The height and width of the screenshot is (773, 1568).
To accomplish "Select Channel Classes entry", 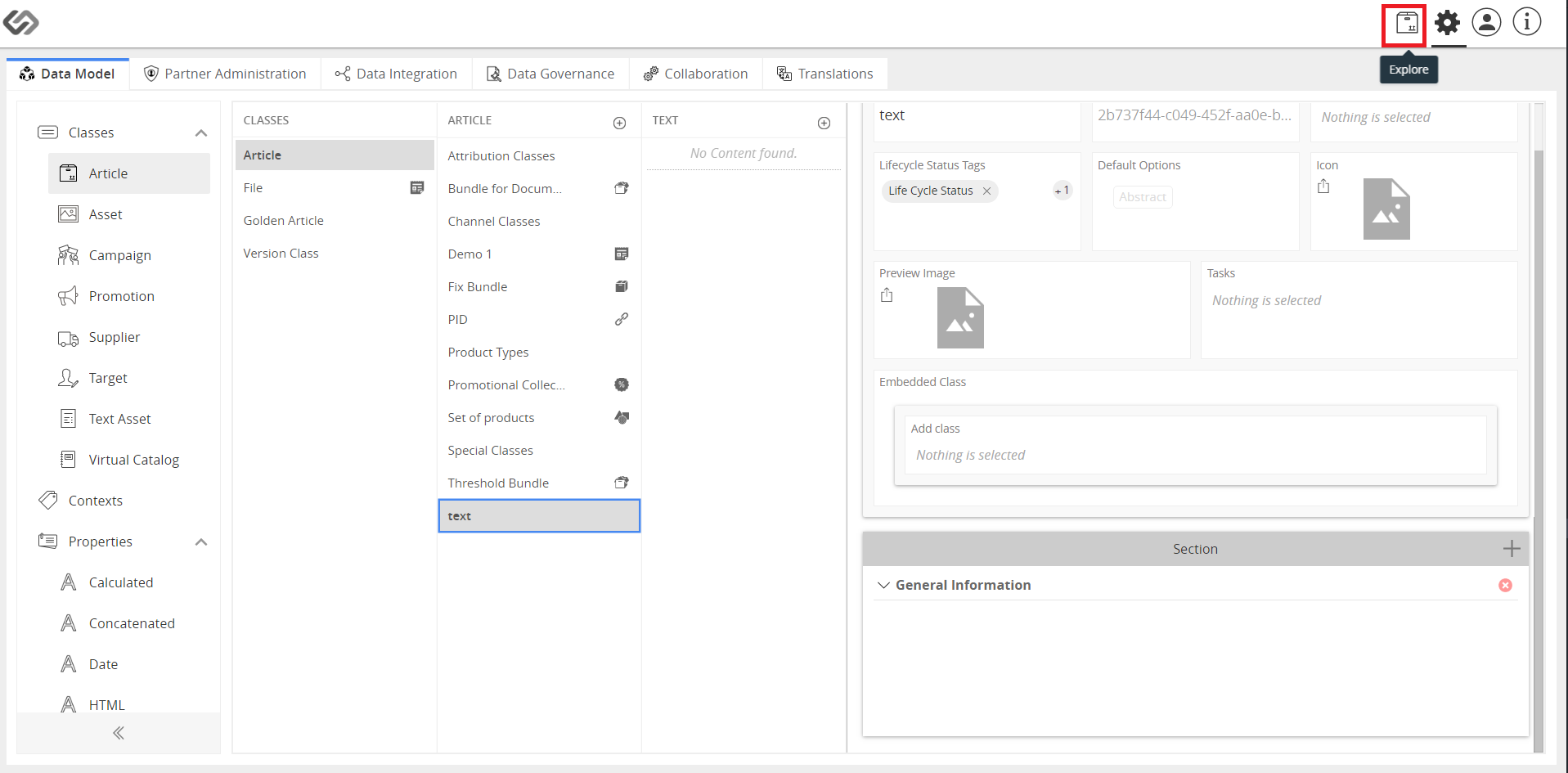I will pyautogui.click(x=539, y=221).
